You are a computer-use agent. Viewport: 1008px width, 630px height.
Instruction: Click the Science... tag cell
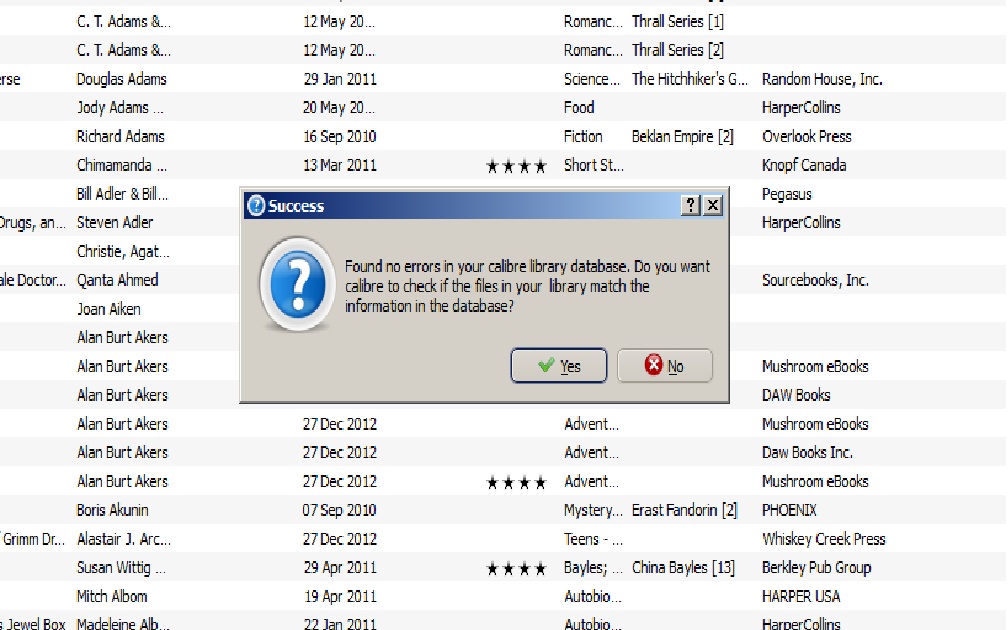pyautogui.click(x=591, y=79)
